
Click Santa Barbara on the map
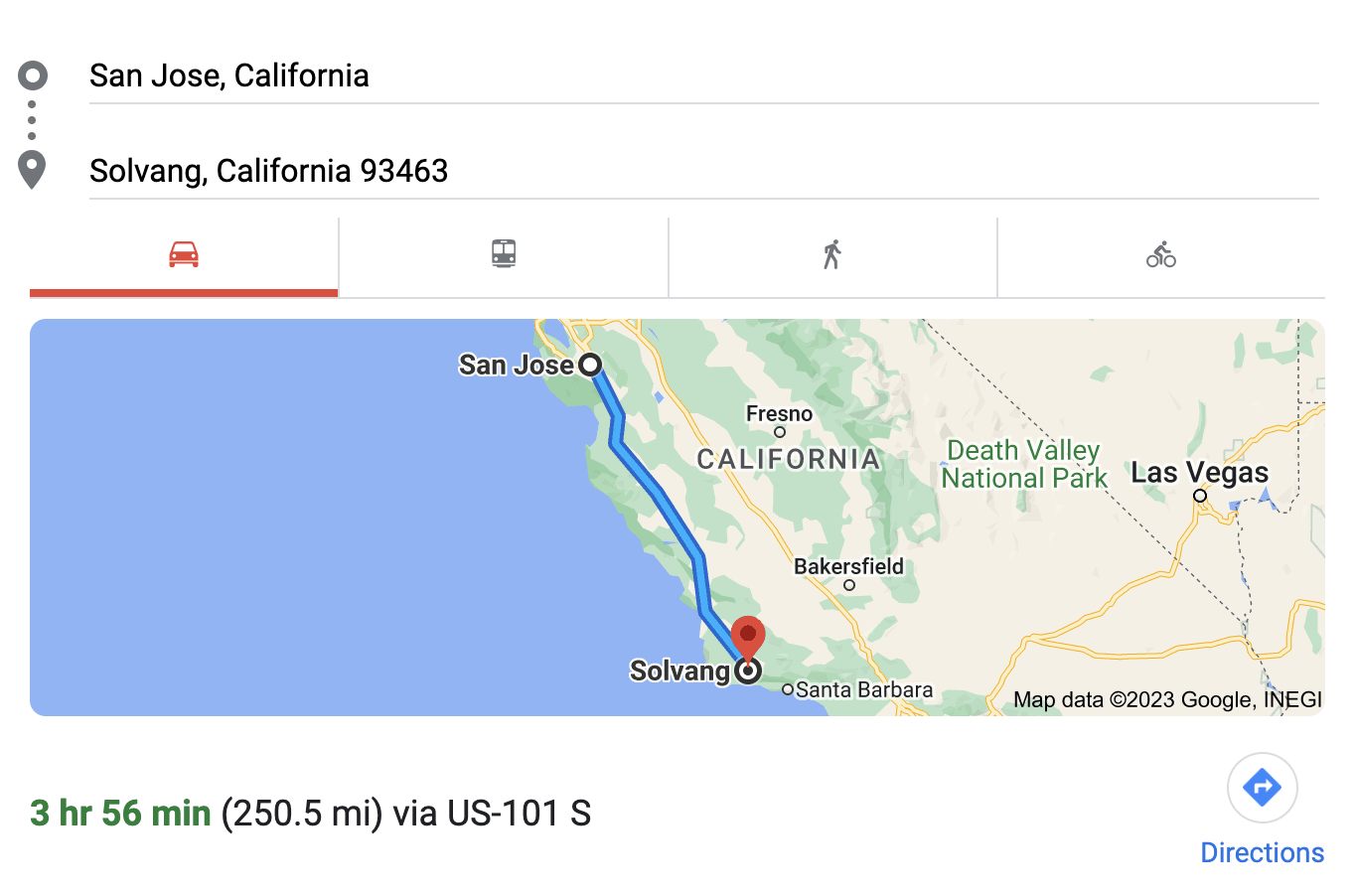[863, 689]
